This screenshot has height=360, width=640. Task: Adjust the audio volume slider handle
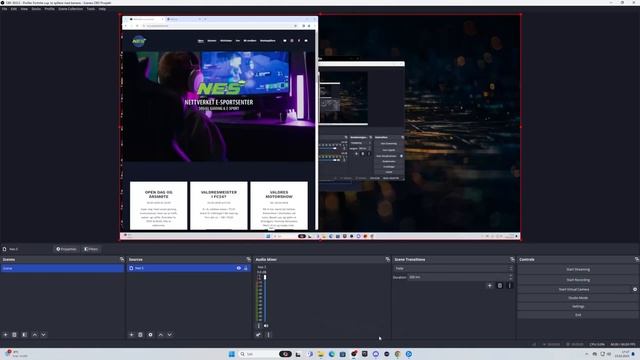click(265, 278)
